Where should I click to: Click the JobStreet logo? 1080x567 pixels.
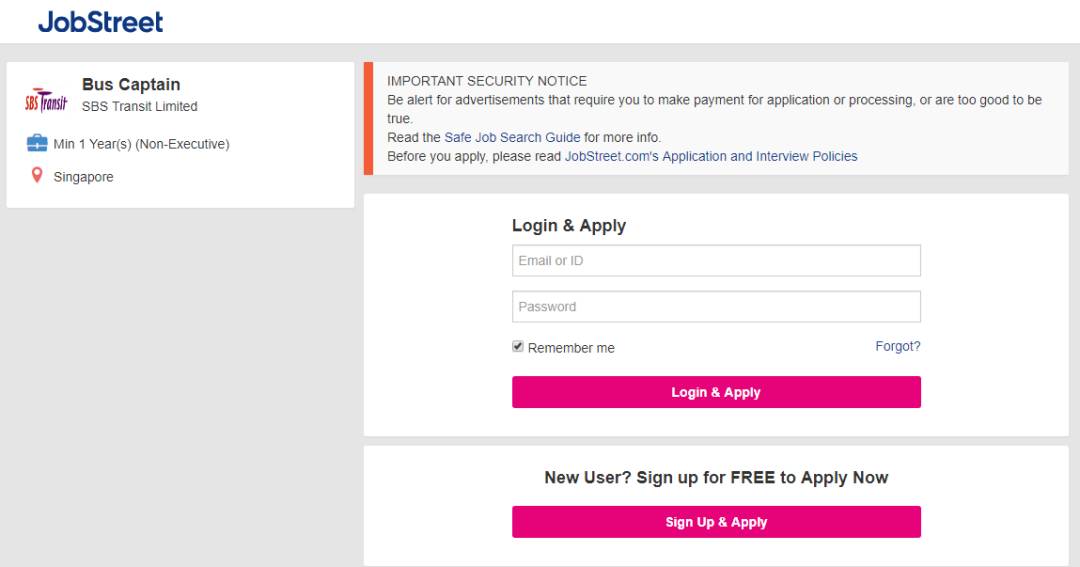pos(100,21)
